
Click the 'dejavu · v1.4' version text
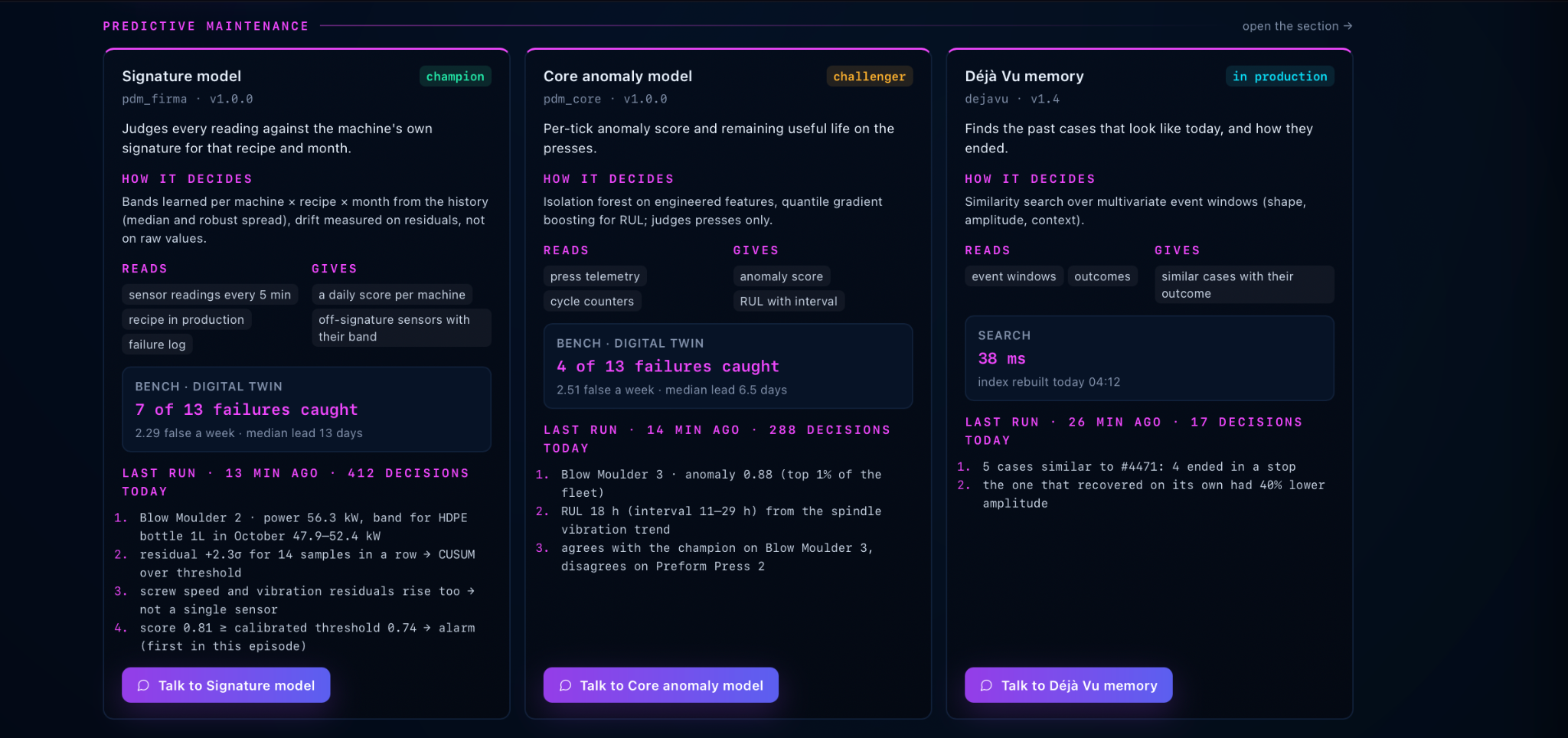[1012, 99]
